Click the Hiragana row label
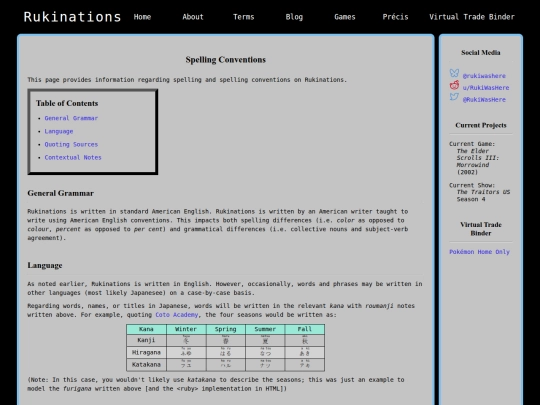 click(x=146, y=353)
